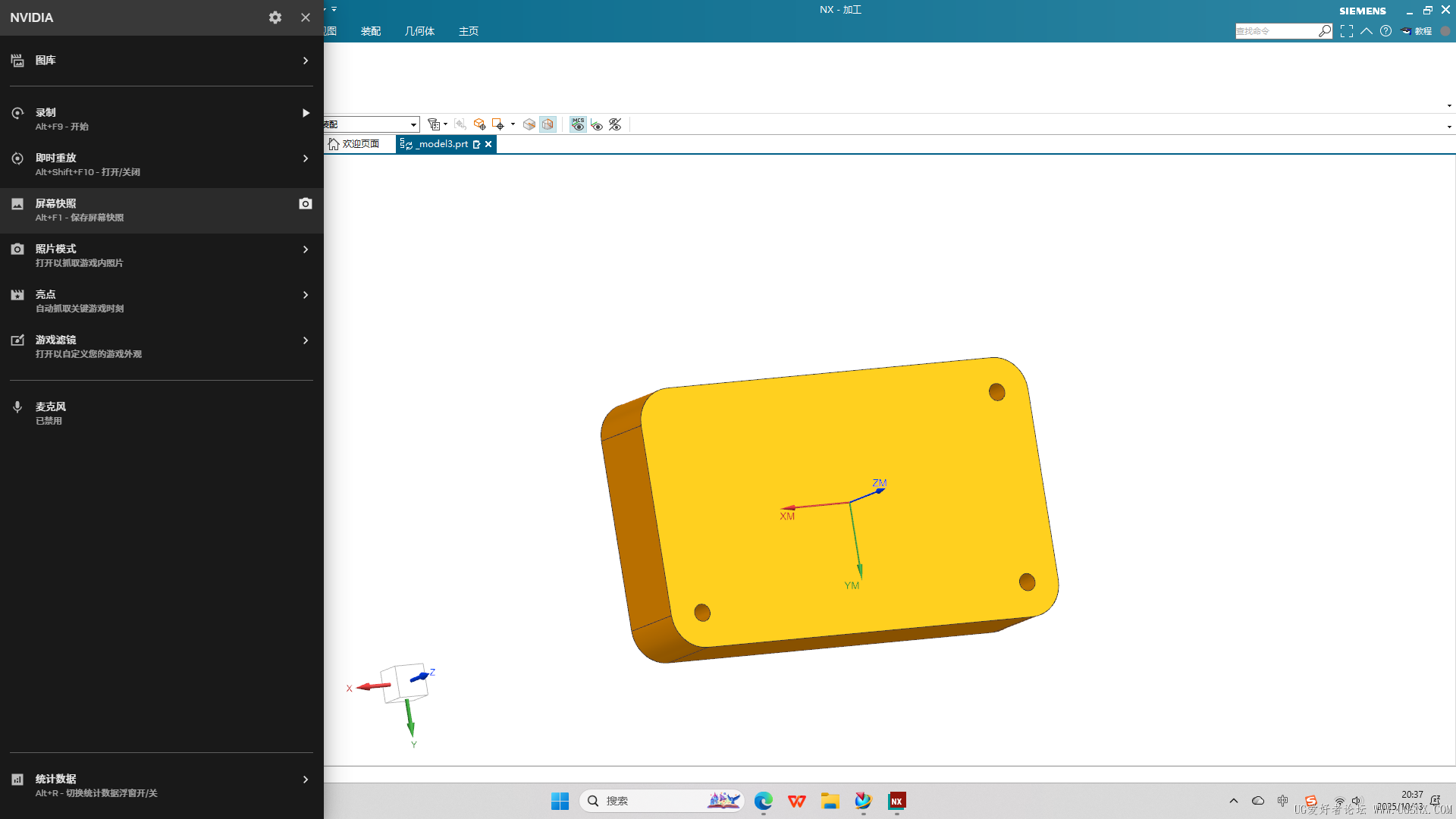Click the selection filter funnel icon
Screen dimensions: 1456x819
(x=434, y=124)
